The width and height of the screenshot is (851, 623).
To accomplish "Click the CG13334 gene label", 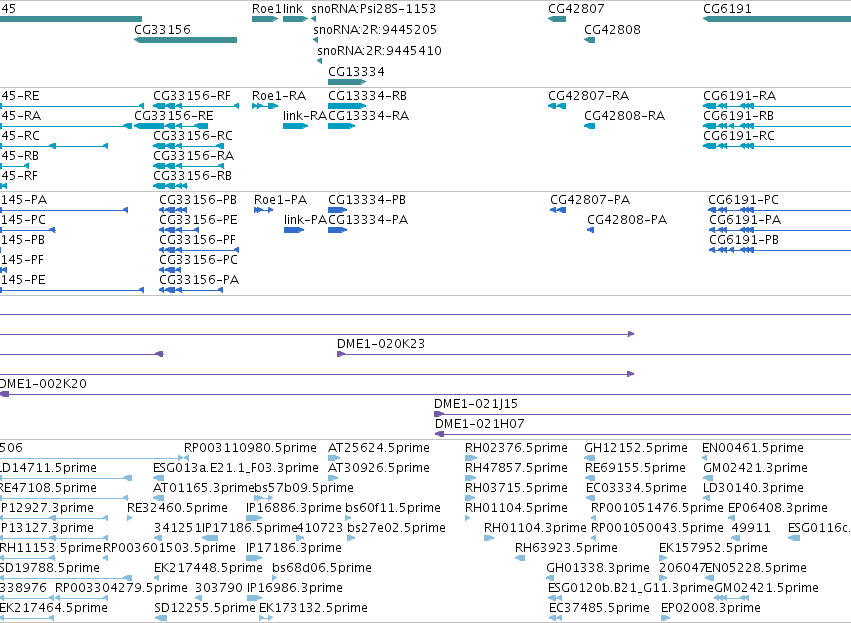I will [357, 72].
